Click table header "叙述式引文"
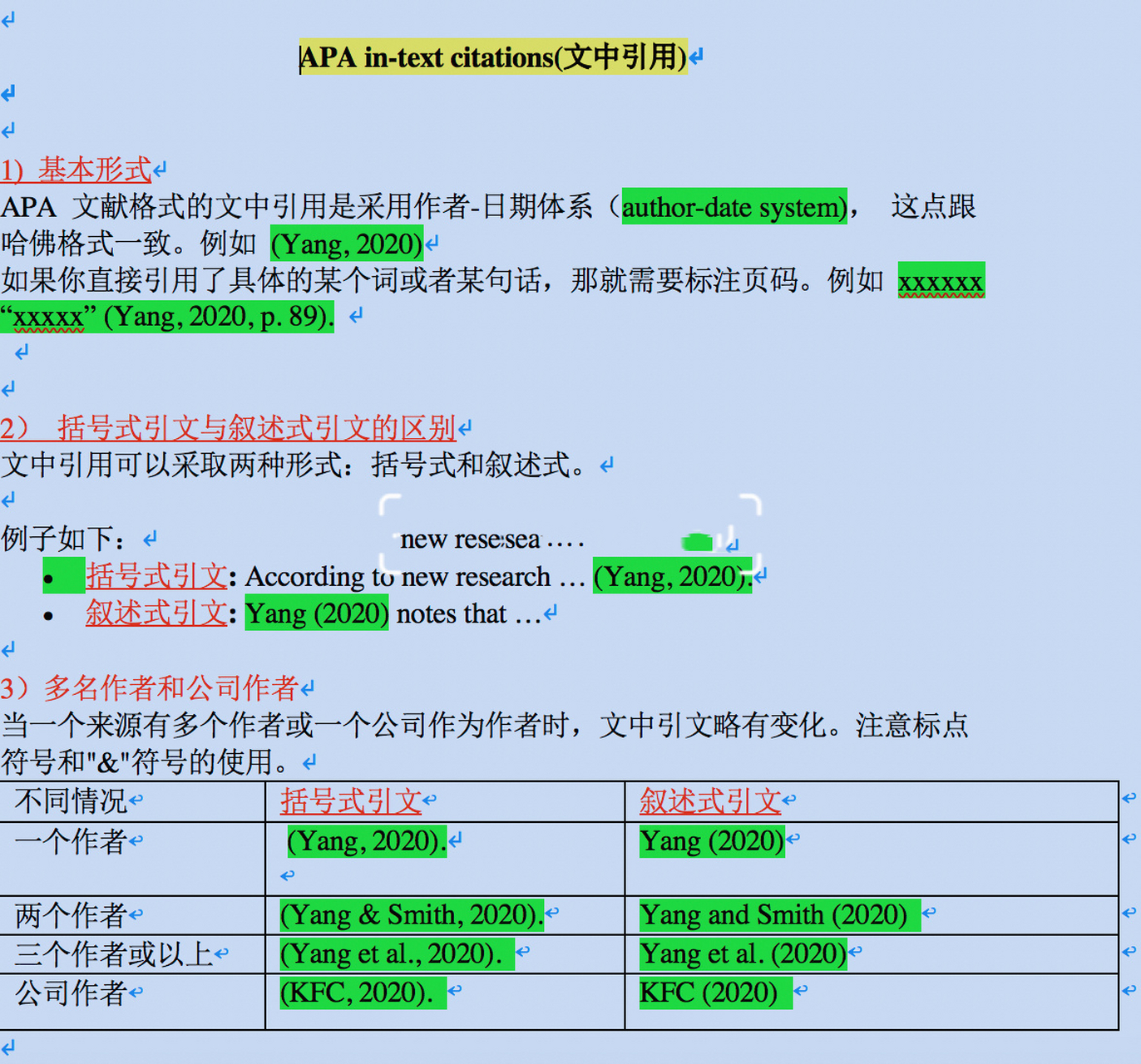Viewport: 1141px width, 1064px height. [711, 801]
